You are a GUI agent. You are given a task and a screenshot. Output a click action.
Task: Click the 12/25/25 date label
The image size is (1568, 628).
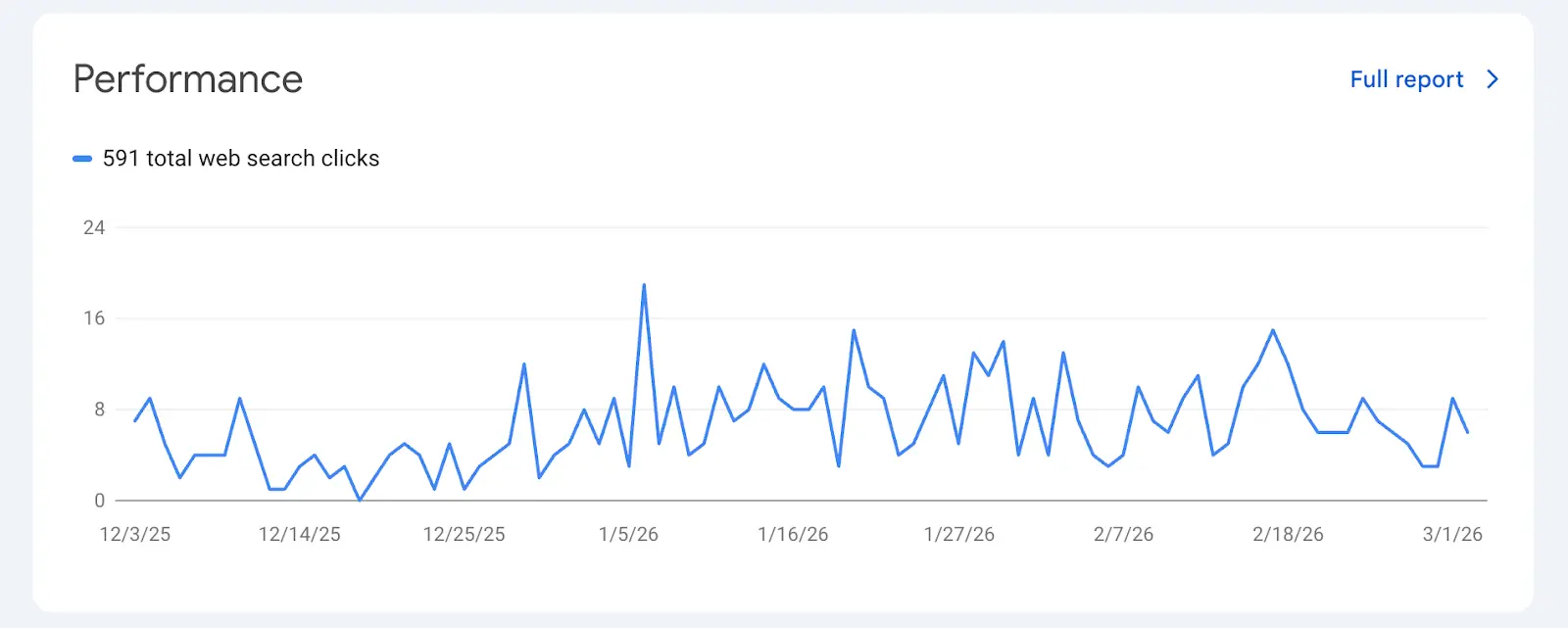click(x=464, y=534)
